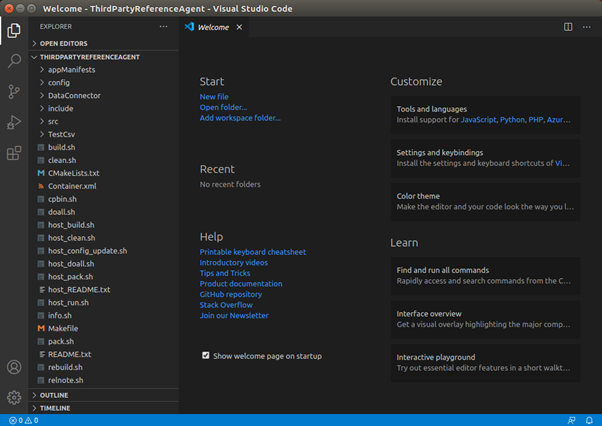
Task: Open rebuild.sh file
Action: (x=104, y=367)
